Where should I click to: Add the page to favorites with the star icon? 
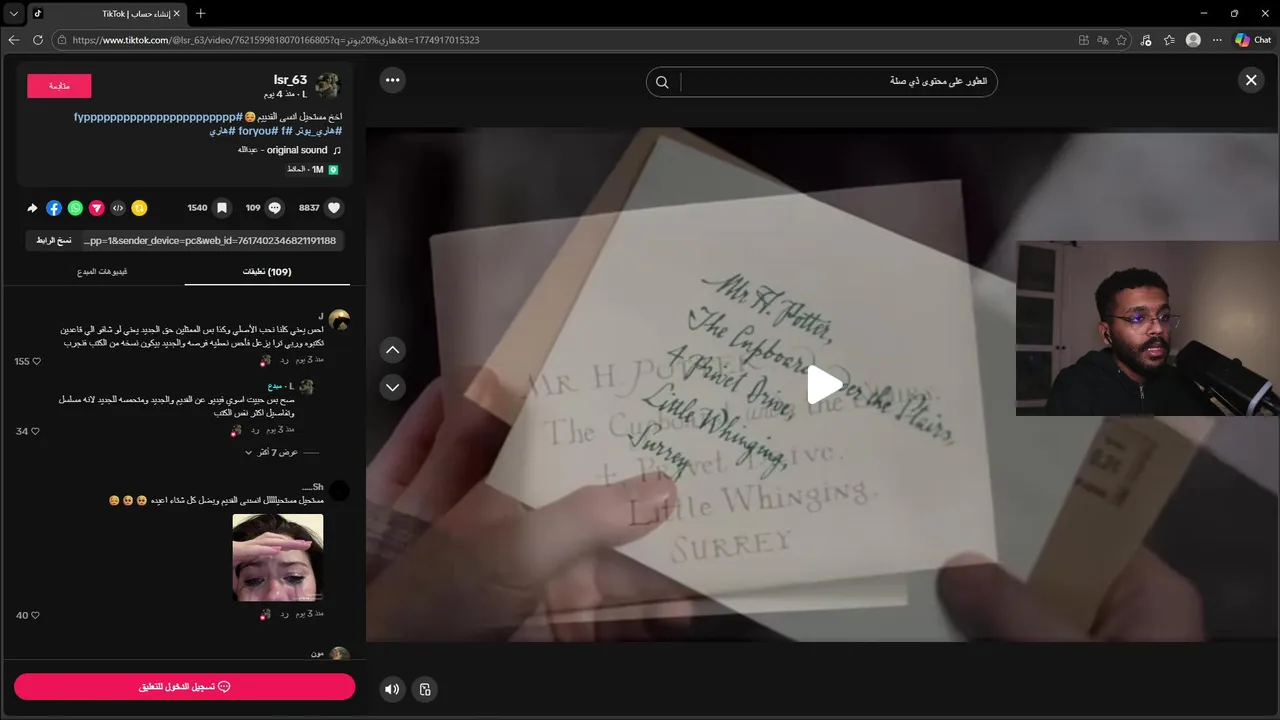(x=1122, y=40)
